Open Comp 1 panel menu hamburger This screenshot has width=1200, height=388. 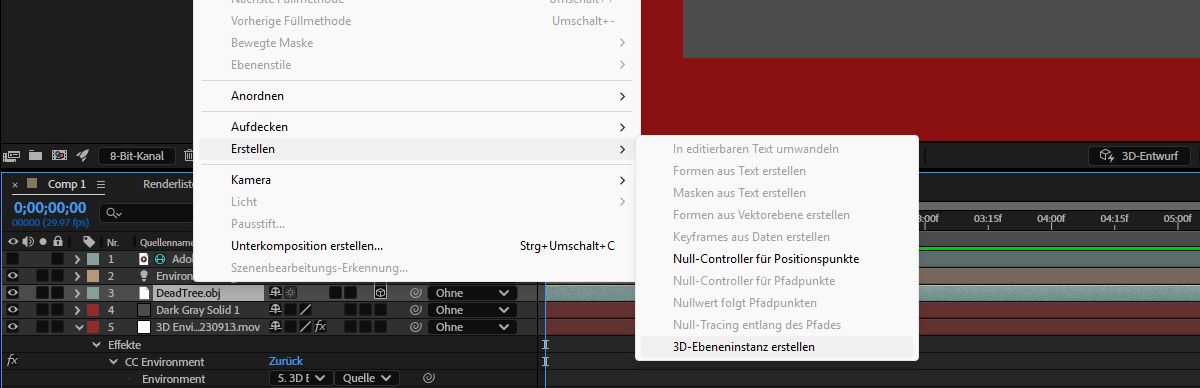(102, 185)
